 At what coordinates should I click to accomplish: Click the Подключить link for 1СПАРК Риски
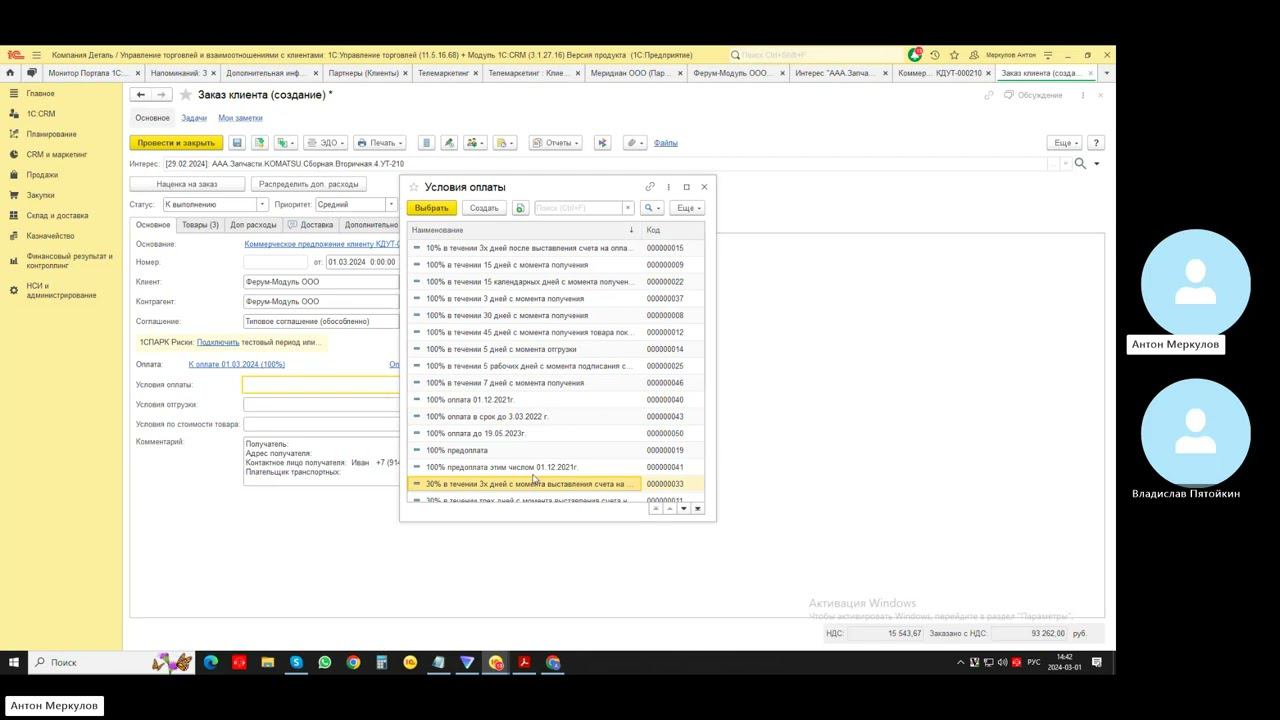click(x=218, y=342)
